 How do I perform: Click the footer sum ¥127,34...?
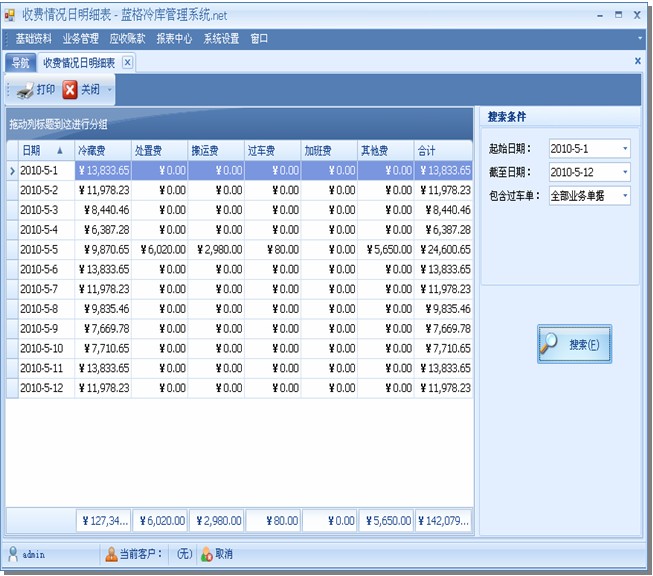tap(103, 521)
